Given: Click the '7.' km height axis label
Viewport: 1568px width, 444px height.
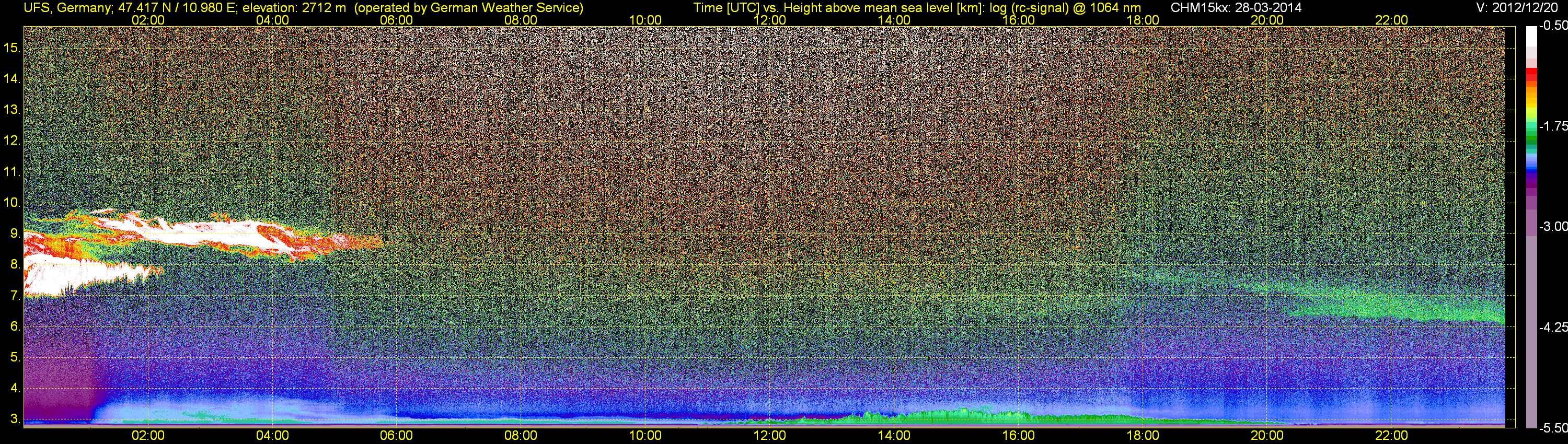Looking at the screenshot, I should pyautogui.click(x=15, y=296).
